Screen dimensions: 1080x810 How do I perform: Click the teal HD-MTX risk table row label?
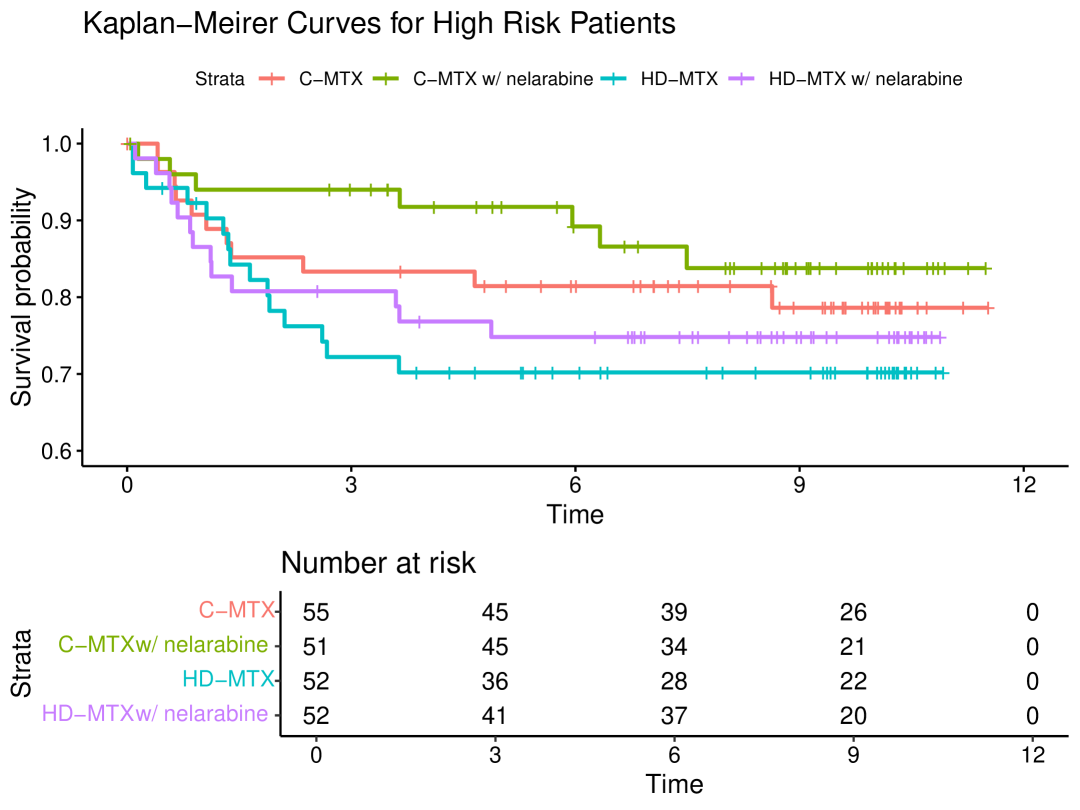tap(228, 681)
